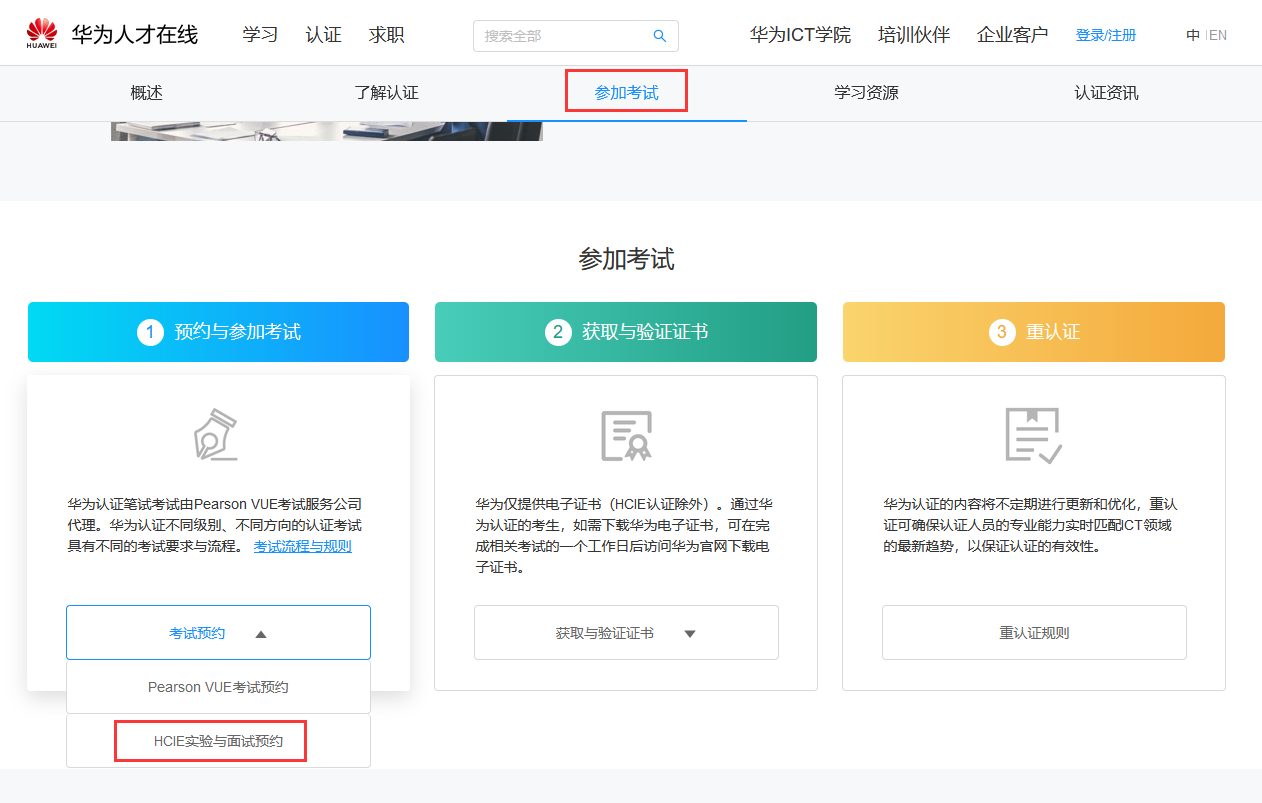Expand the 获取与验证证书 dropdown

[x=626, y=632]
